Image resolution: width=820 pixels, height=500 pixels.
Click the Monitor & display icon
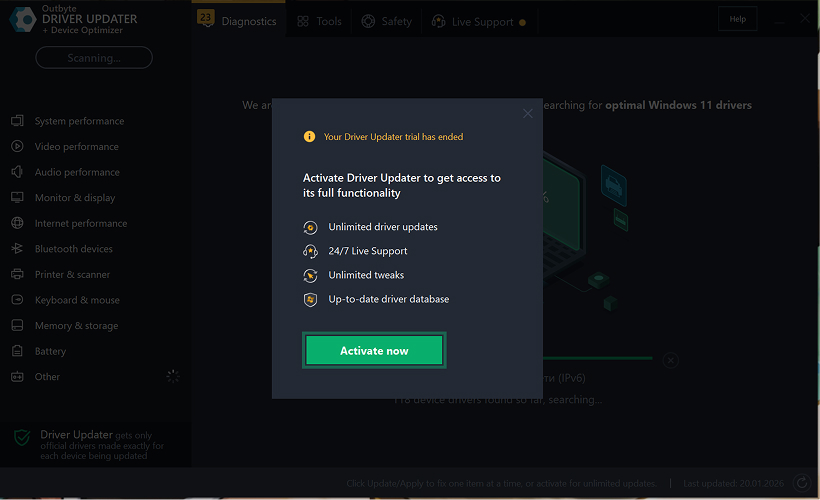click(x=17, y=198)
